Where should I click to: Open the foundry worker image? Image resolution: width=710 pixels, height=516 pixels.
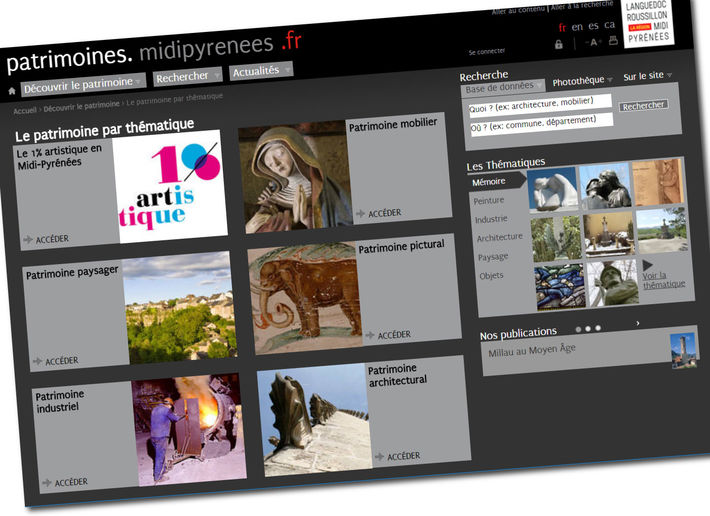(189, 430)
